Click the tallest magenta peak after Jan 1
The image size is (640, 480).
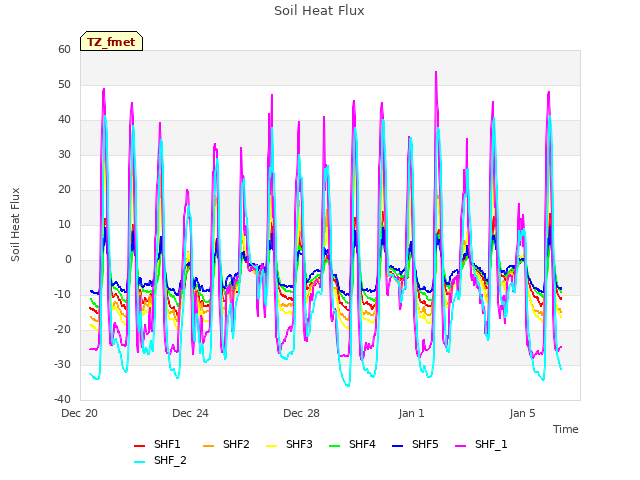click(436, 72)
